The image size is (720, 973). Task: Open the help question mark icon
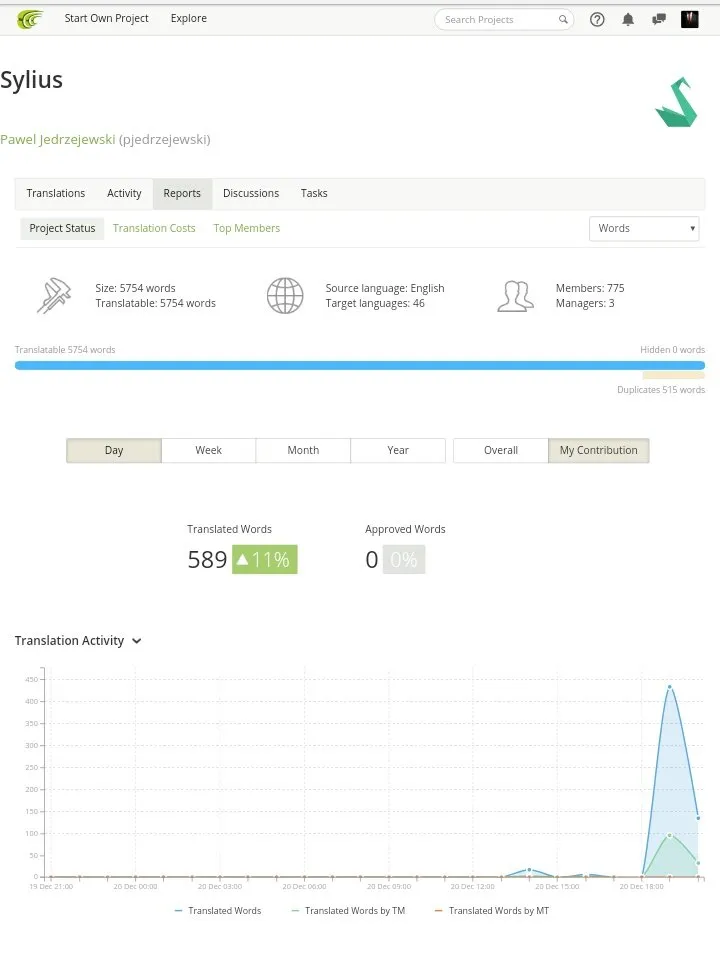pyautogui.click(x=597, y=19)
